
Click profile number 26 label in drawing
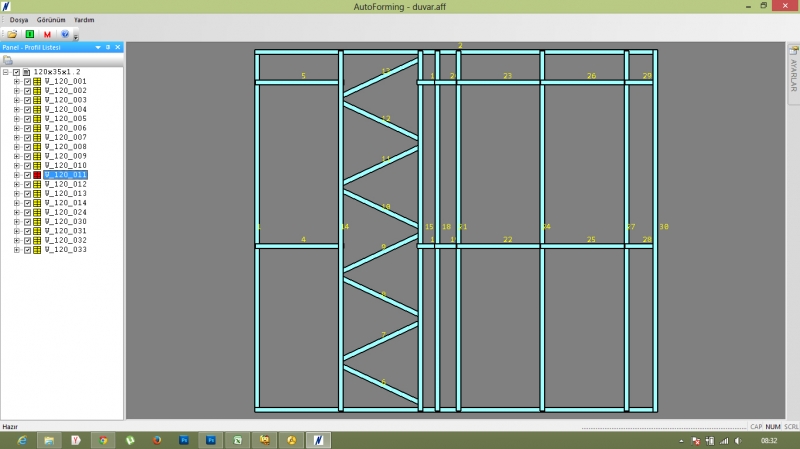[x=591, y=76]
